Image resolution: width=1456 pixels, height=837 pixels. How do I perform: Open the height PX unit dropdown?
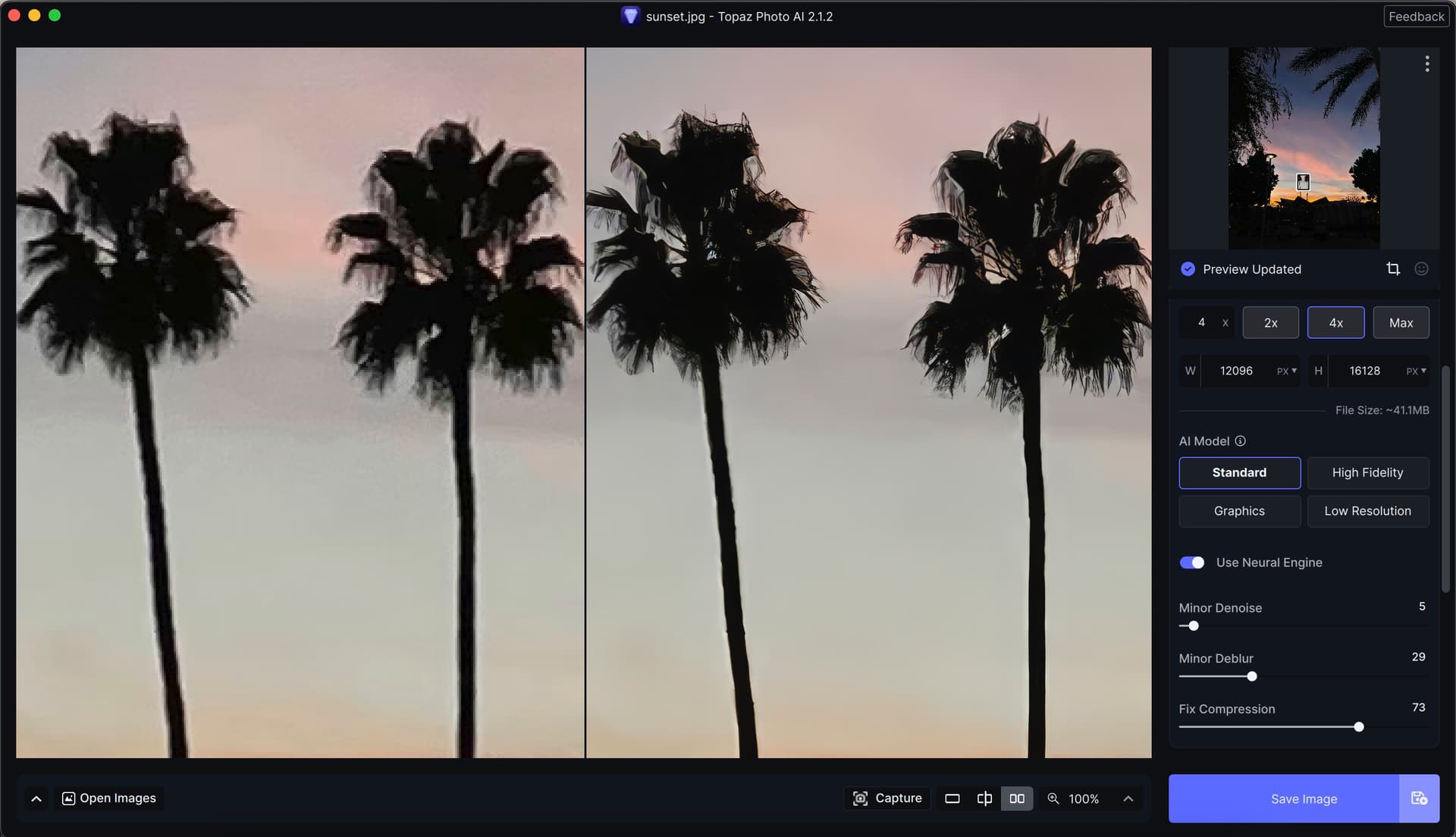[1417, 371]
